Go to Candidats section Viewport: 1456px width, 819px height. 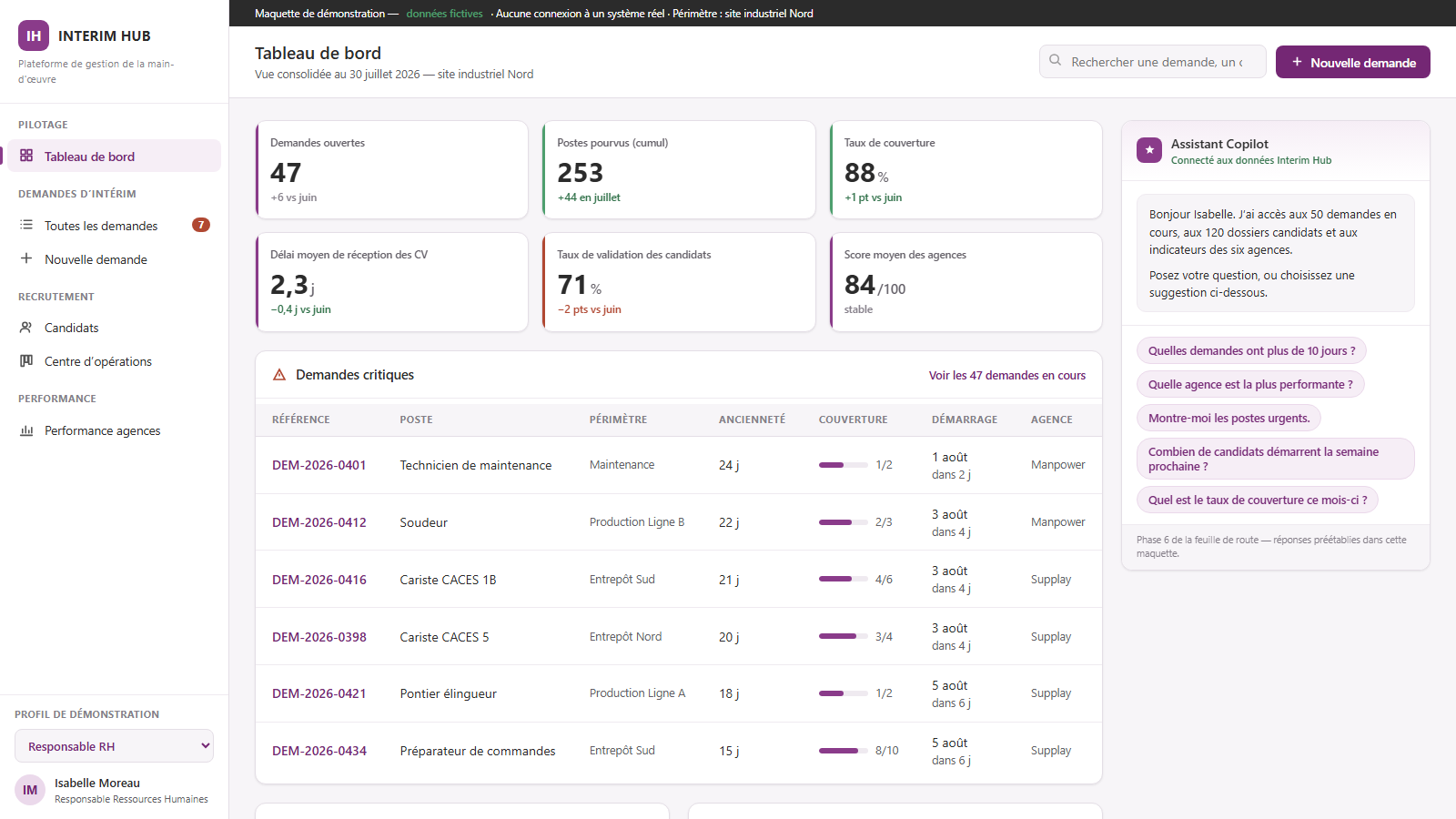[x=114, y=328]
